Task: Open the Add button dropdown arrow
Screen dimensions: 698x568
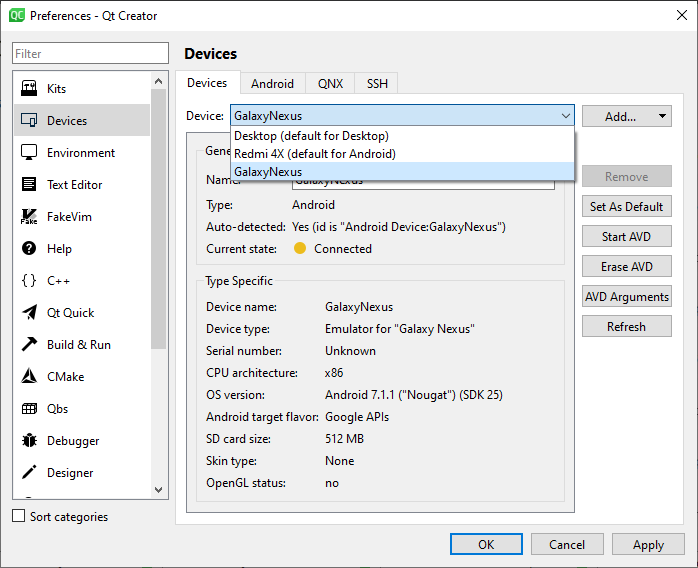Action: point(662,116)
